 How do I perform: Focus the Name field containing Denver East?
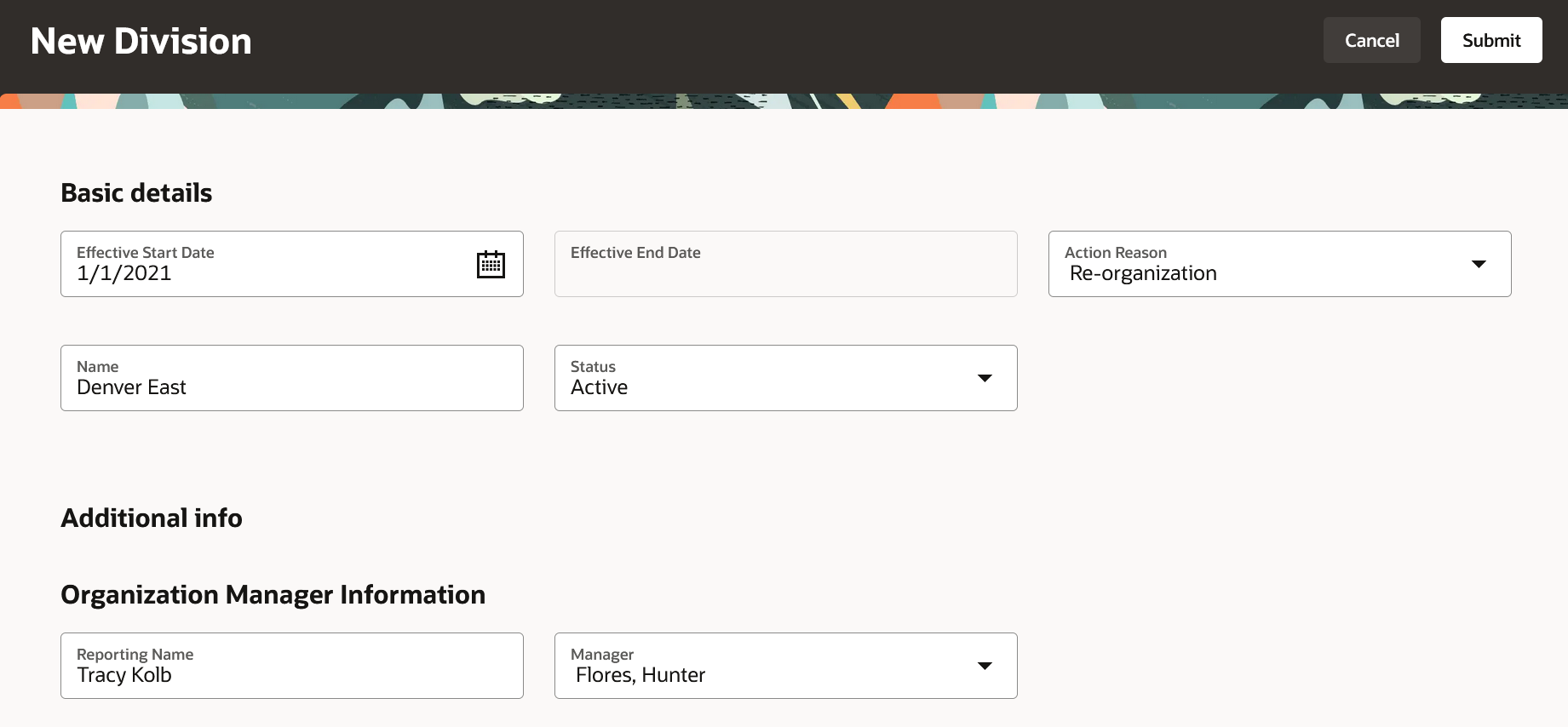[292, 378]
